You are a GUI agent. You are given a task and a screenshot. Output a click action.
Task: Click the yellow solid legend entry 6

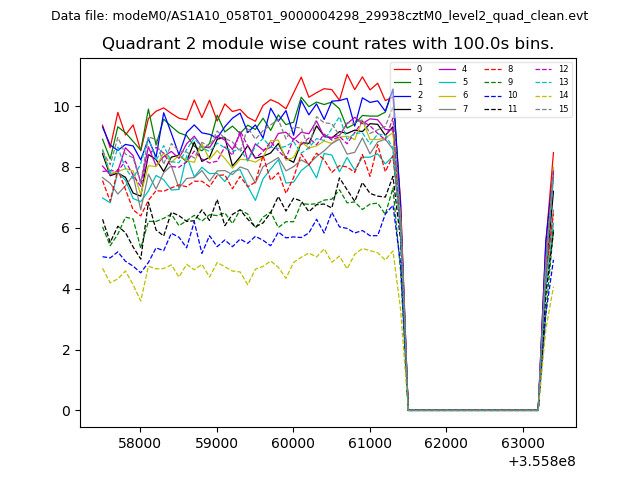454,95
